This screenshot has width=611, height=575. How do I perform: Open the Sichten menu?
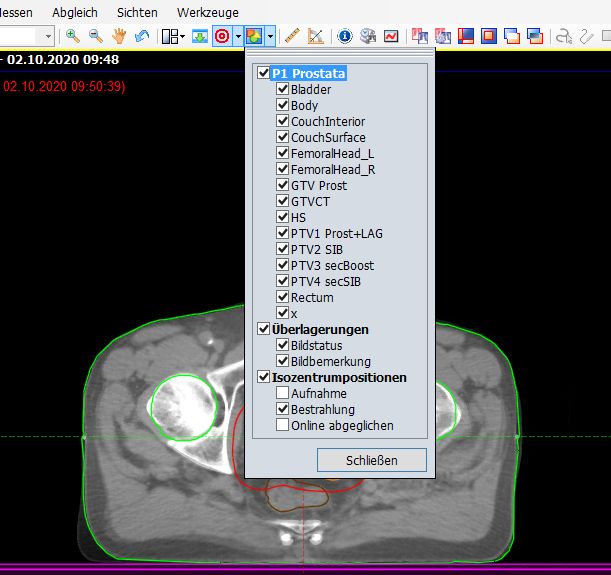136,12
